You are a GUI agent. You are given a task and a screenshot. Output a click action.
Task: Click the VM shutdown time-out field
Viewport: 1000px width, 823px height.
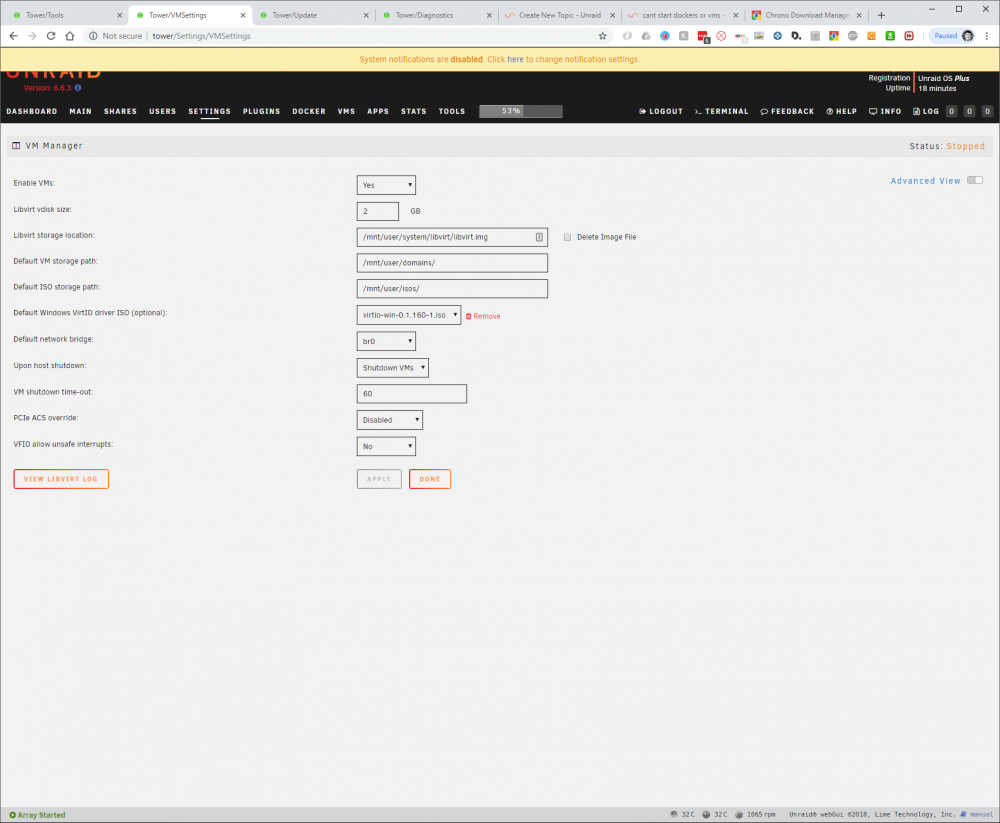411,394
